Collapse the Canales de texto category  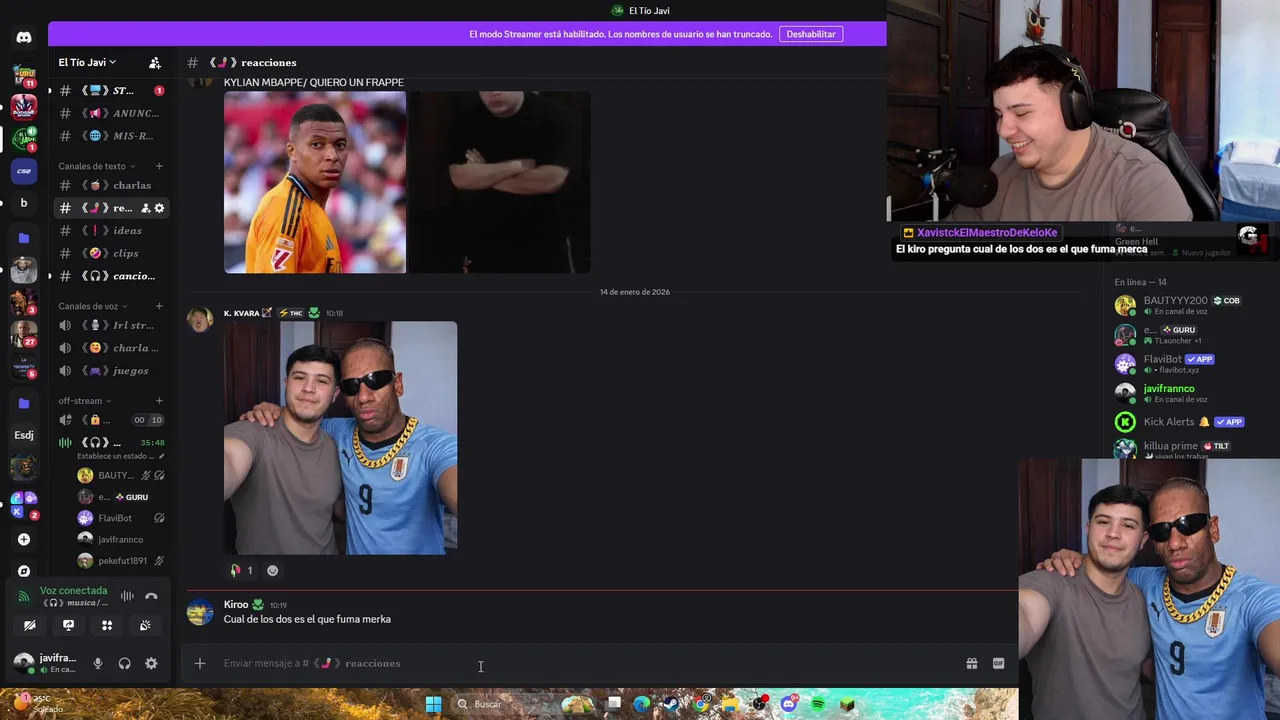[96, 166]
